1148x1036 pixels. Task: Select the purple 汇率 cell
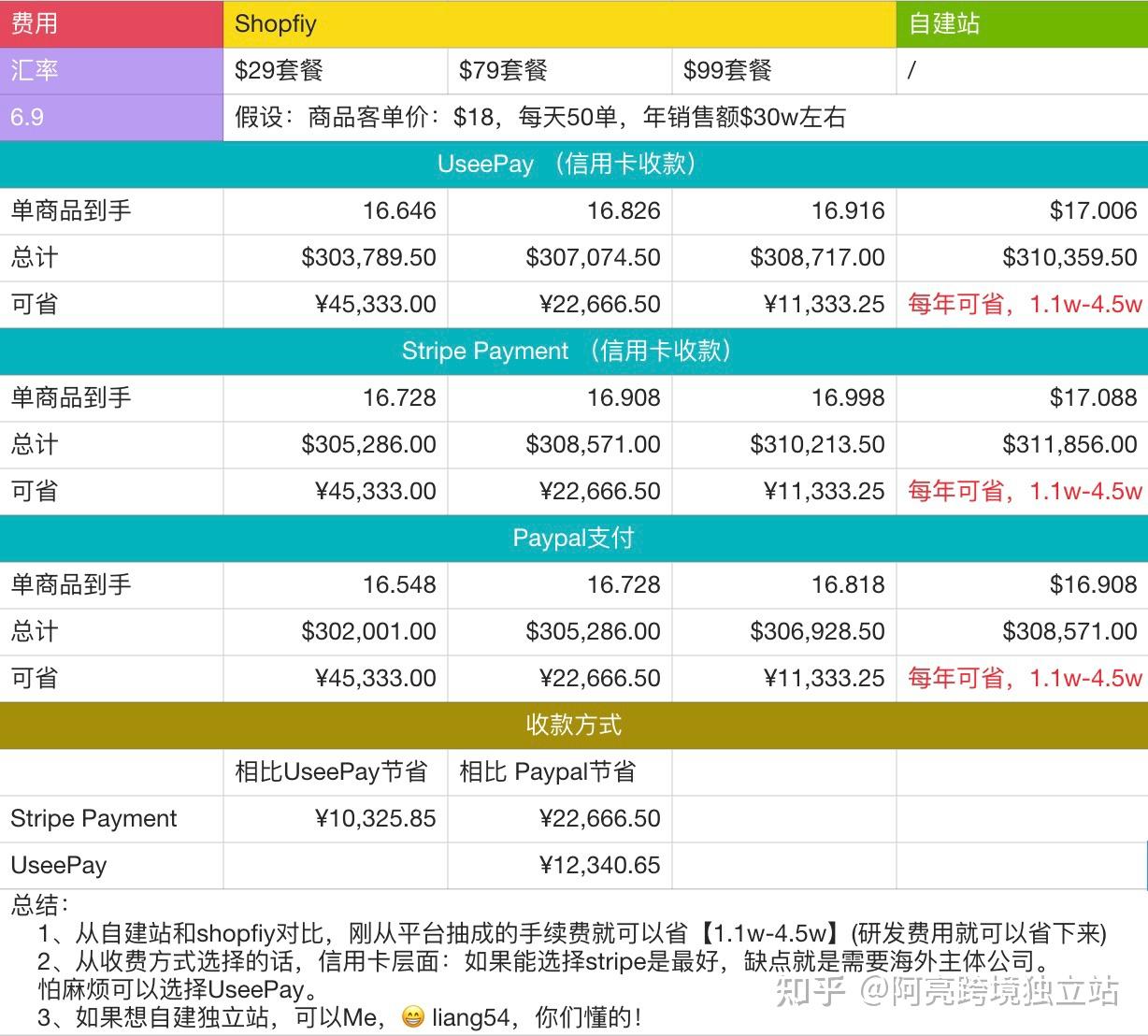click(x=111, y=70)
